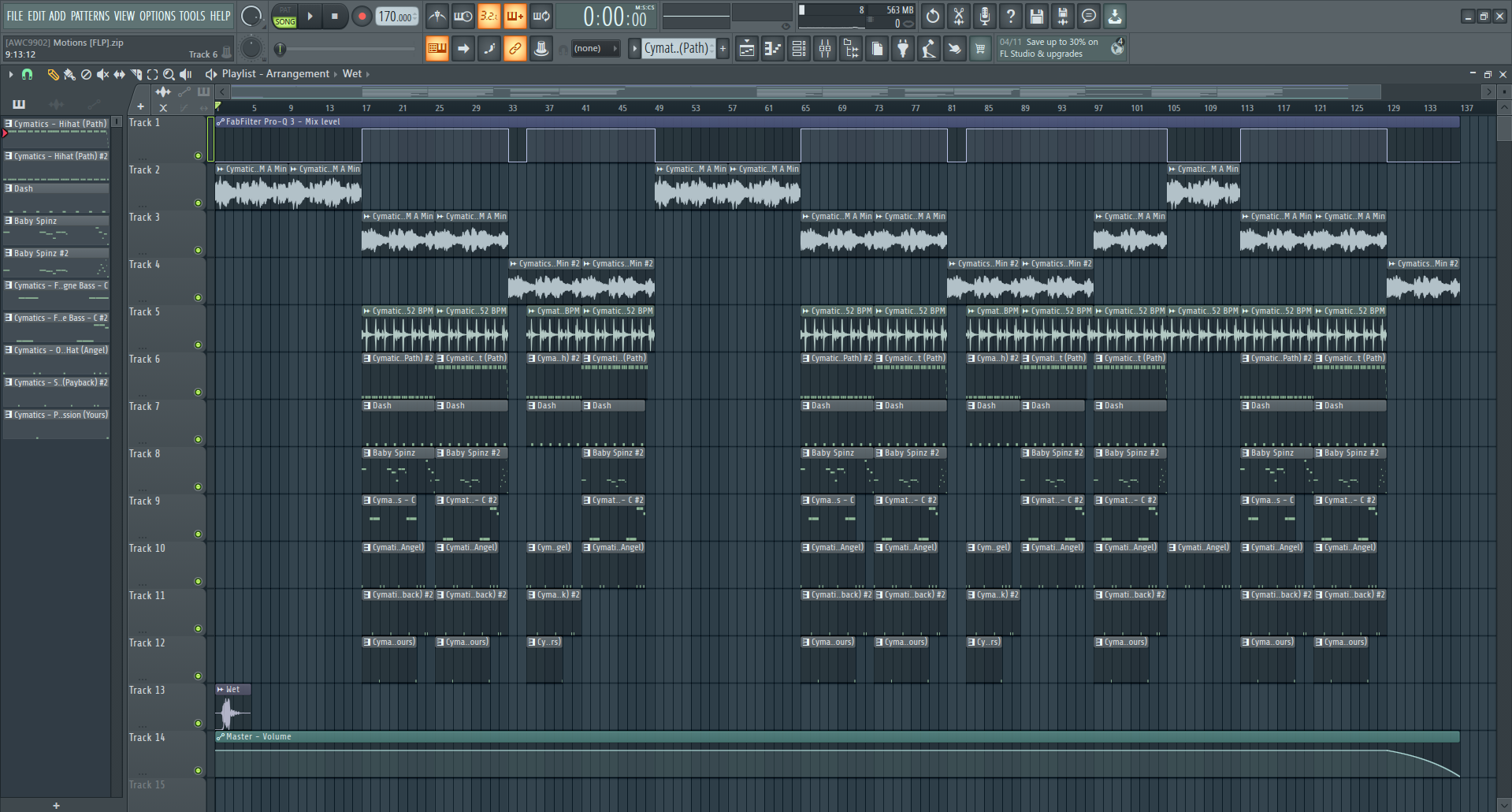Screen dimensions: 1512x812
Task: Click the main volume slider handle
Action: point(280,49)
